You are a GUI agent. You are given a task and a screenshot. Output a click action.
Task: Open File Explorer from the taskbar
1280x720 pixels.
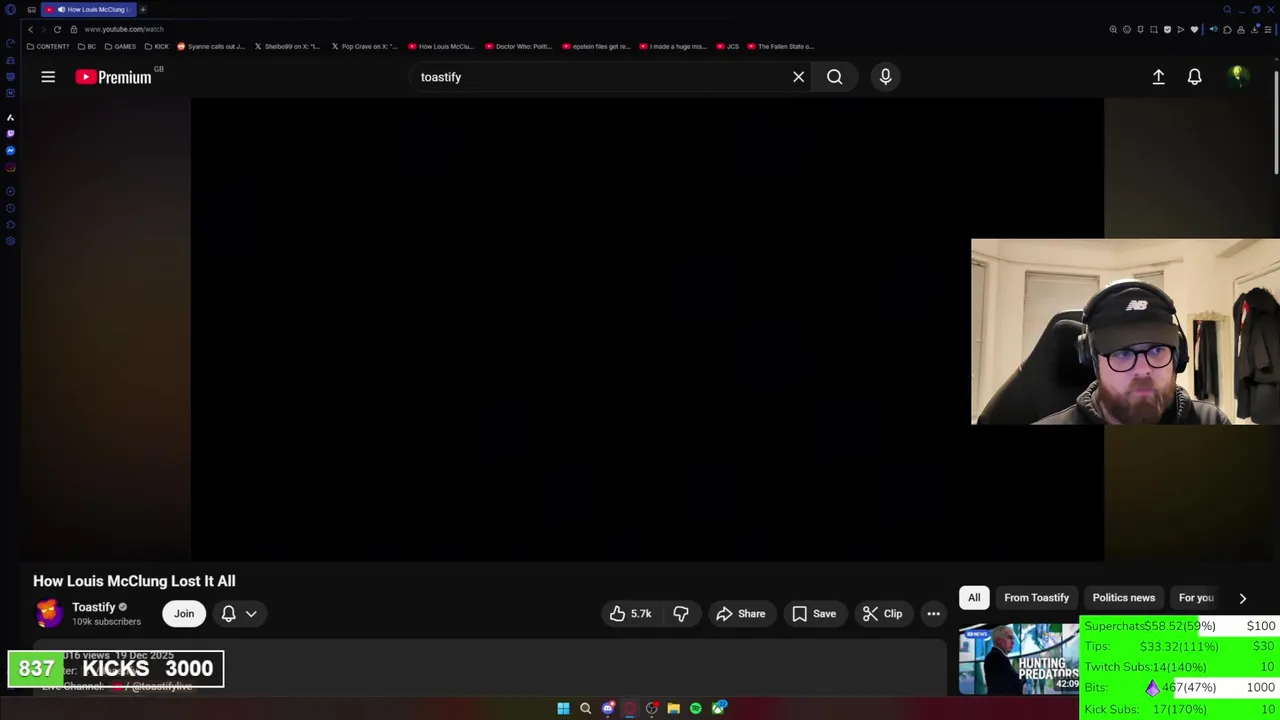point(673,708)
